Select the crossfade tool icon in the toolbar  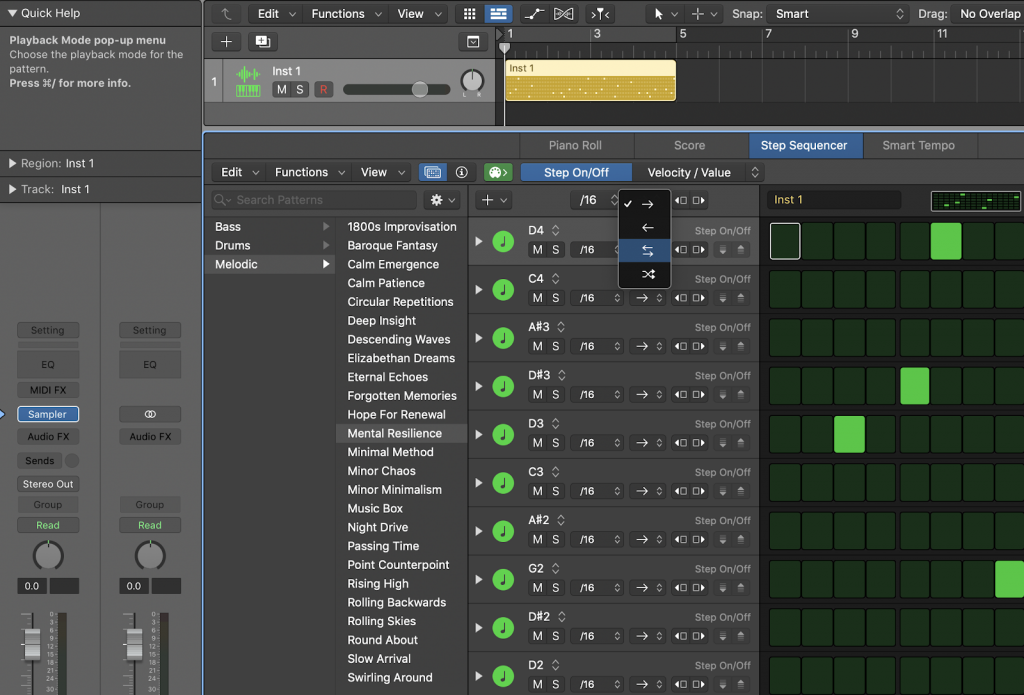coord(561,14)
